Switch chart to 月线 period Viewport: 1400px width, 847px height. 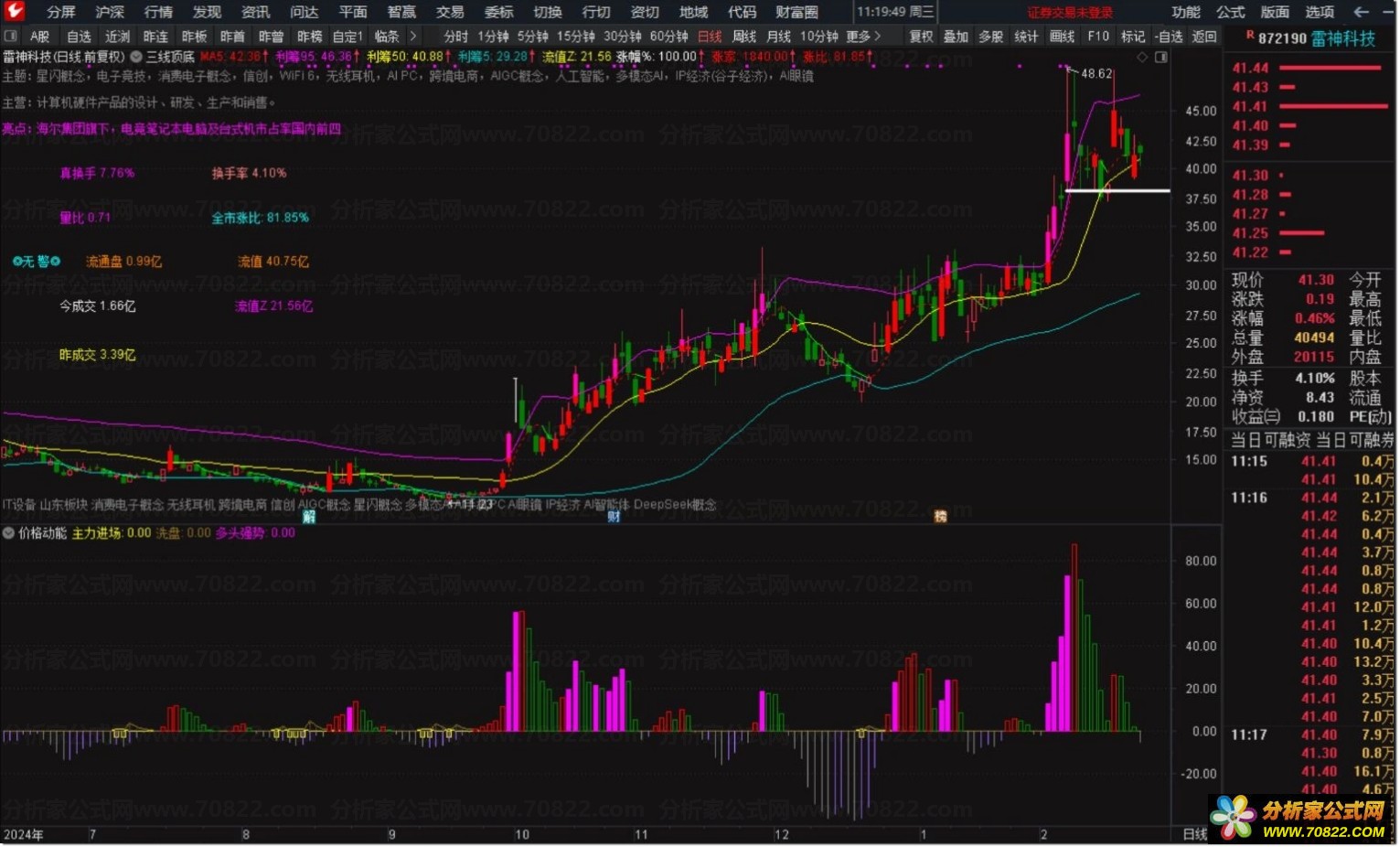(x=778, y=37)
